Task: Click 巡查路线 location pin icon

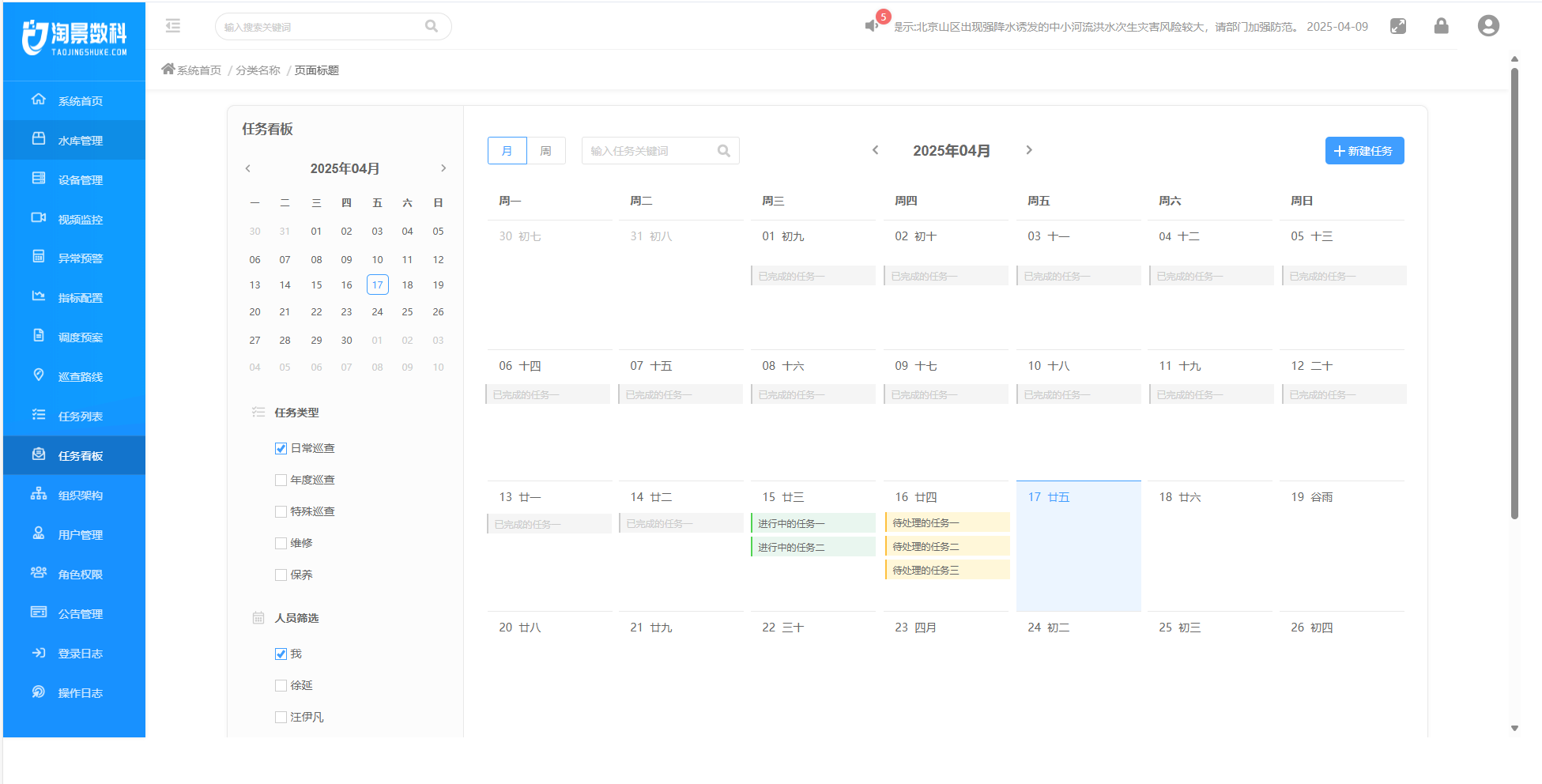Action: (38, 375)
